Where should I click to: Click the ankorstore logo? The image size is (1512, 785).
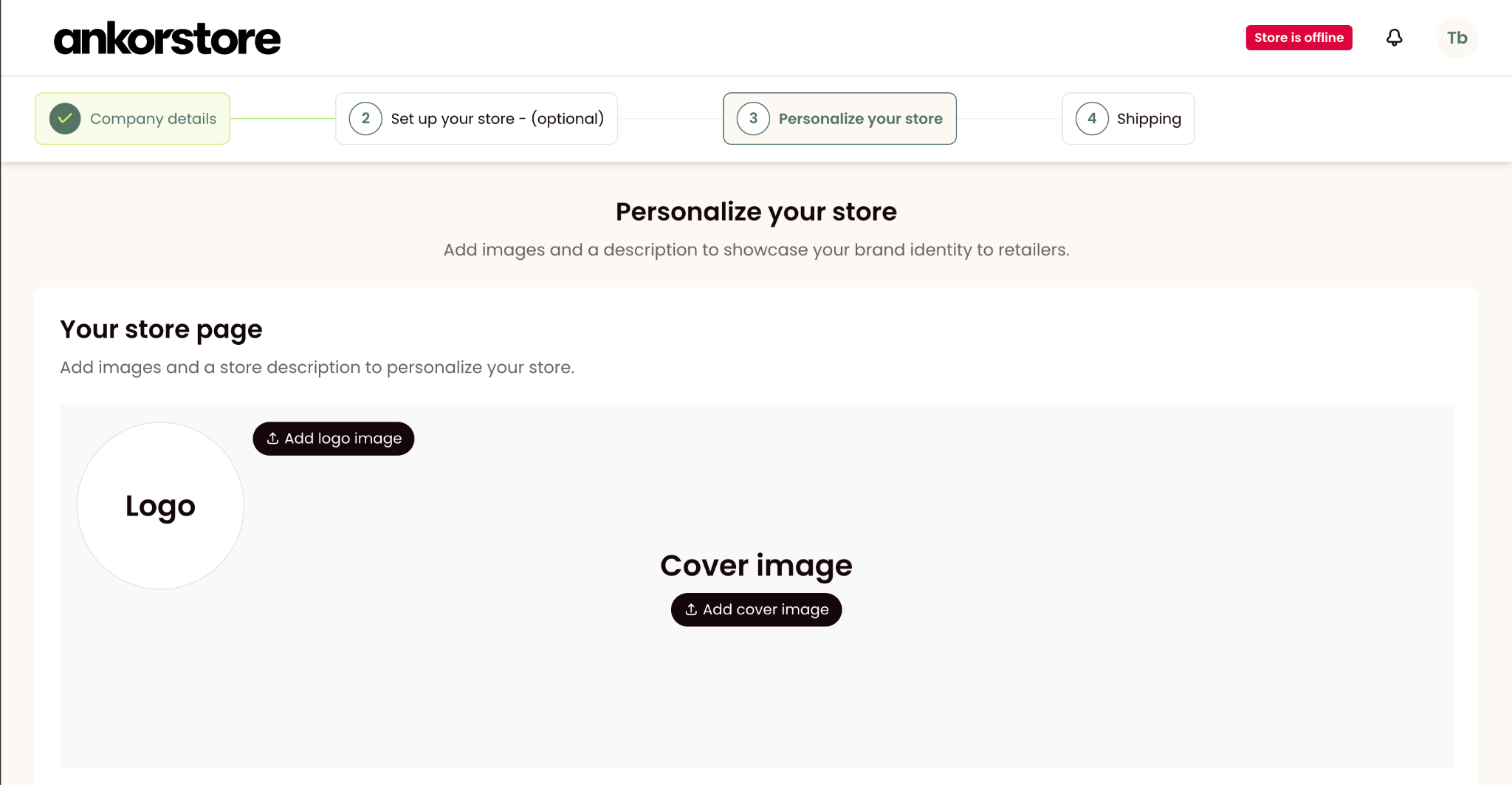168,38
